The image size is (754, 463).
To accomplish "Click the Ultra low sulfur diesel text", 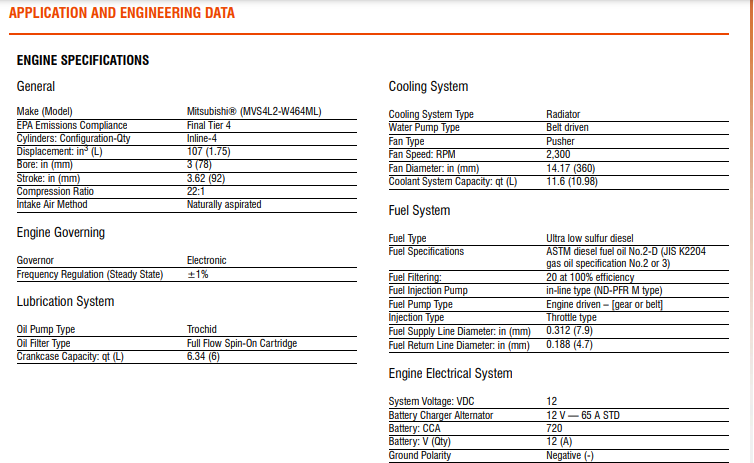I will [x=590, y=238].
